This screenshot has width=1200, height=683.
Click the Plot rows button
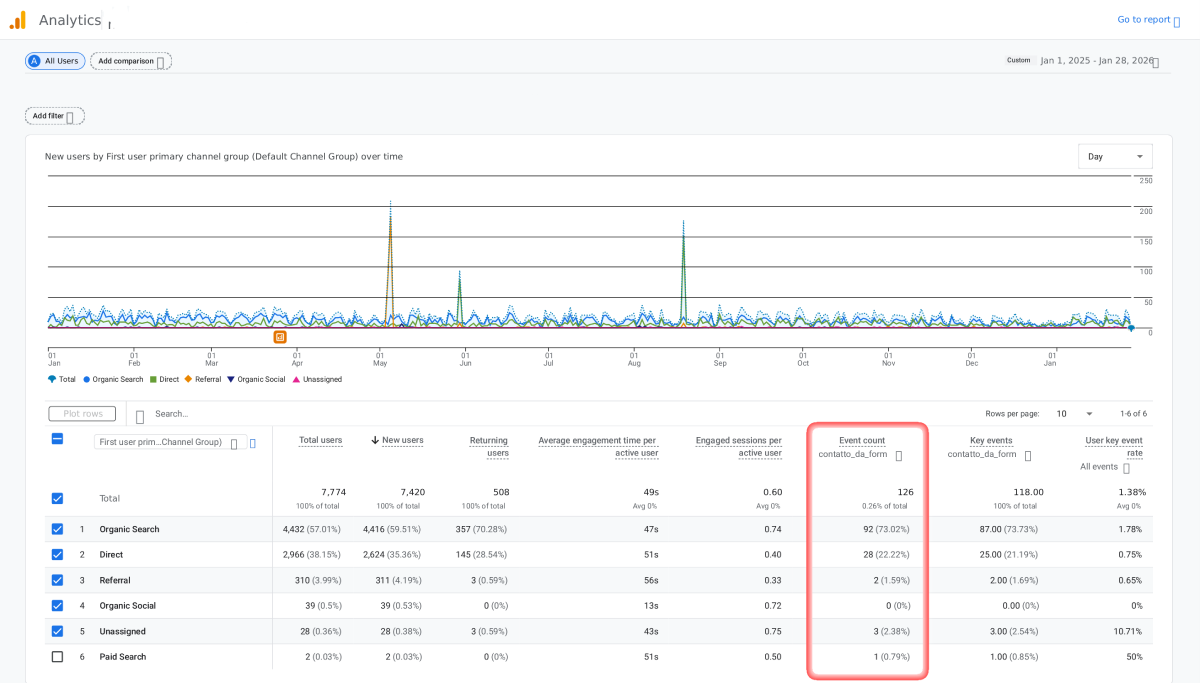click(82, 413)
